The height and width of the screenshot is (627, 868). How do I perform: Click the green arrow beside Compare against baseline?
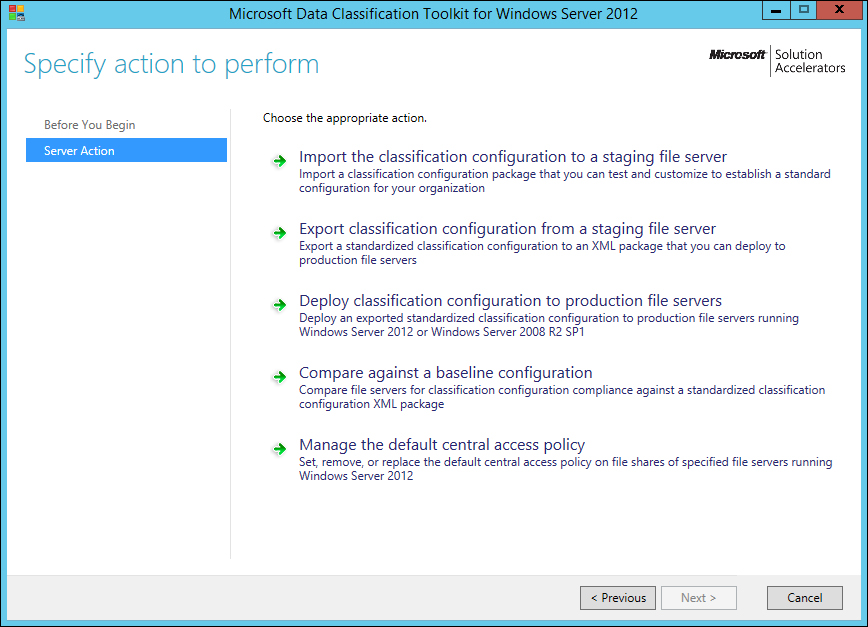(x=280, y=376)
